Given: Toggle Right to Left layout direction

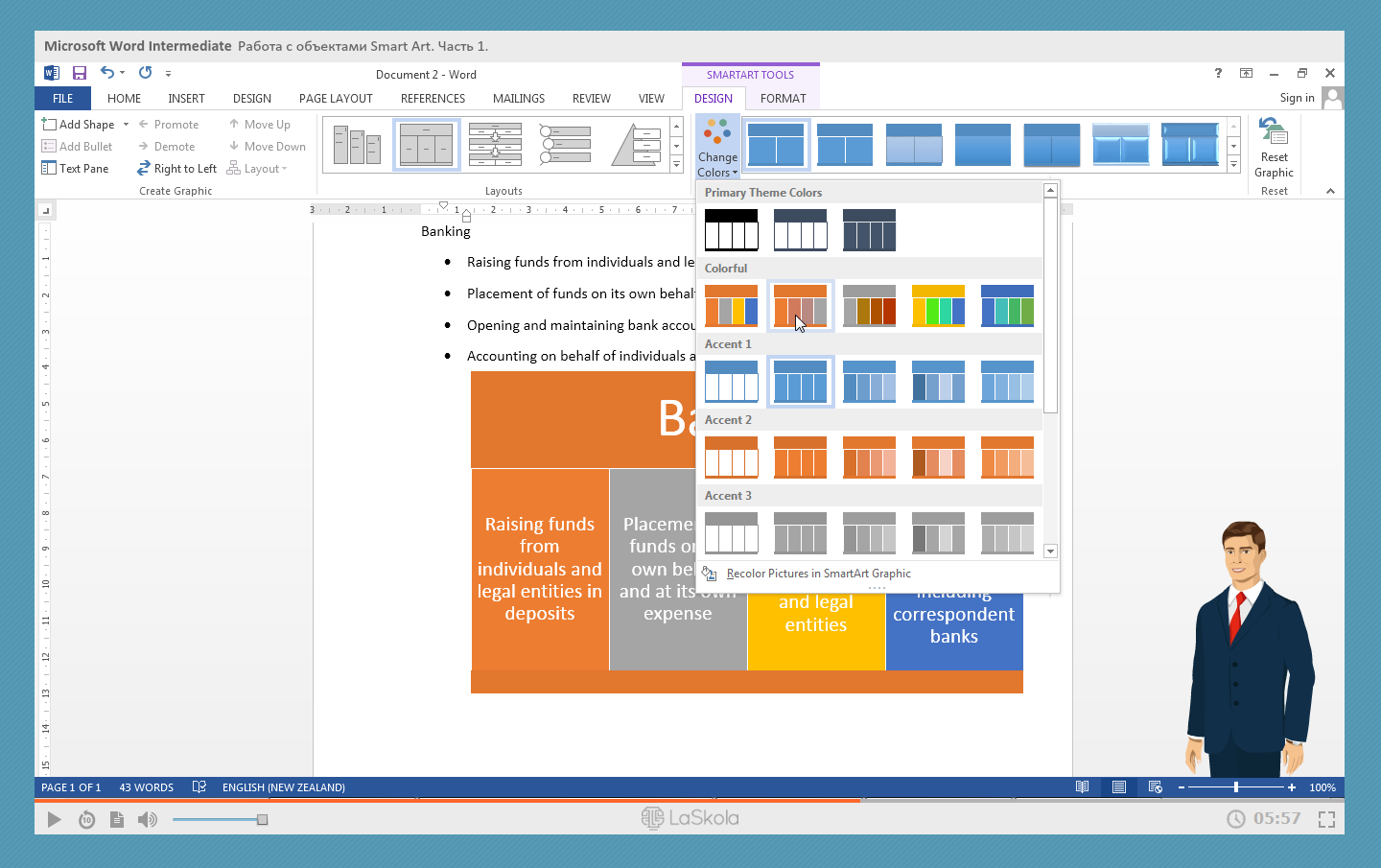Looking at the screenshot, I should pyautogui.click(x=176, y=169).
